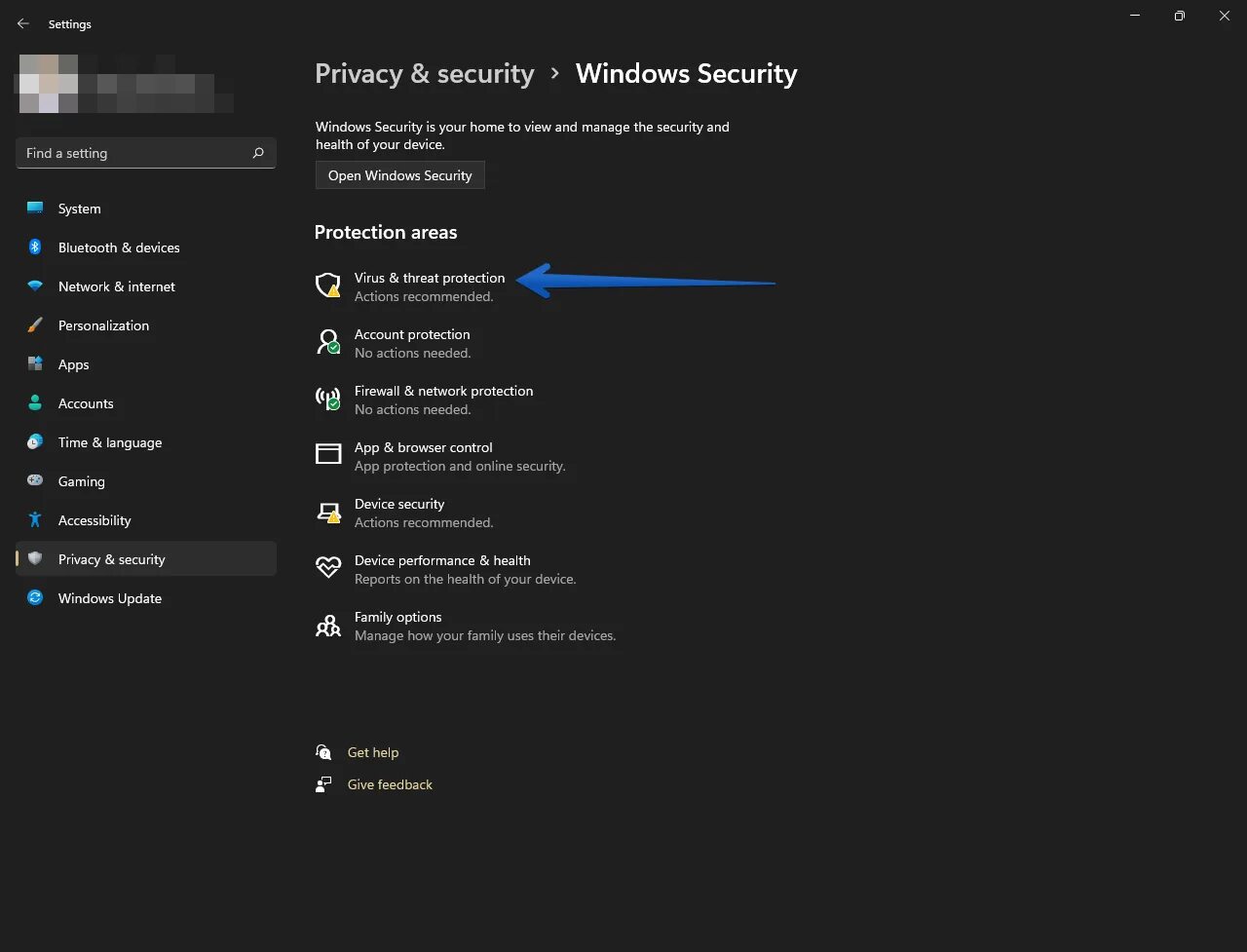Click 'No actions needed.' under Account protection
Viewport: 1247px width, 952px height.
tap(412, 353)
